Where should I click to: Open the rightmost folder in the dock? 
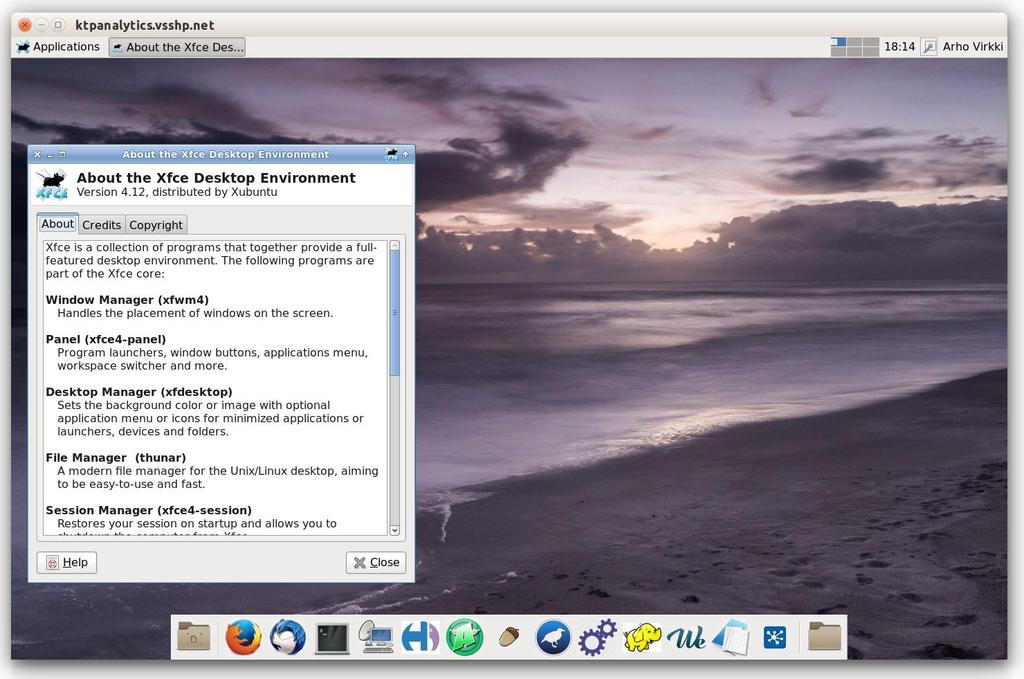click(825, 637)
